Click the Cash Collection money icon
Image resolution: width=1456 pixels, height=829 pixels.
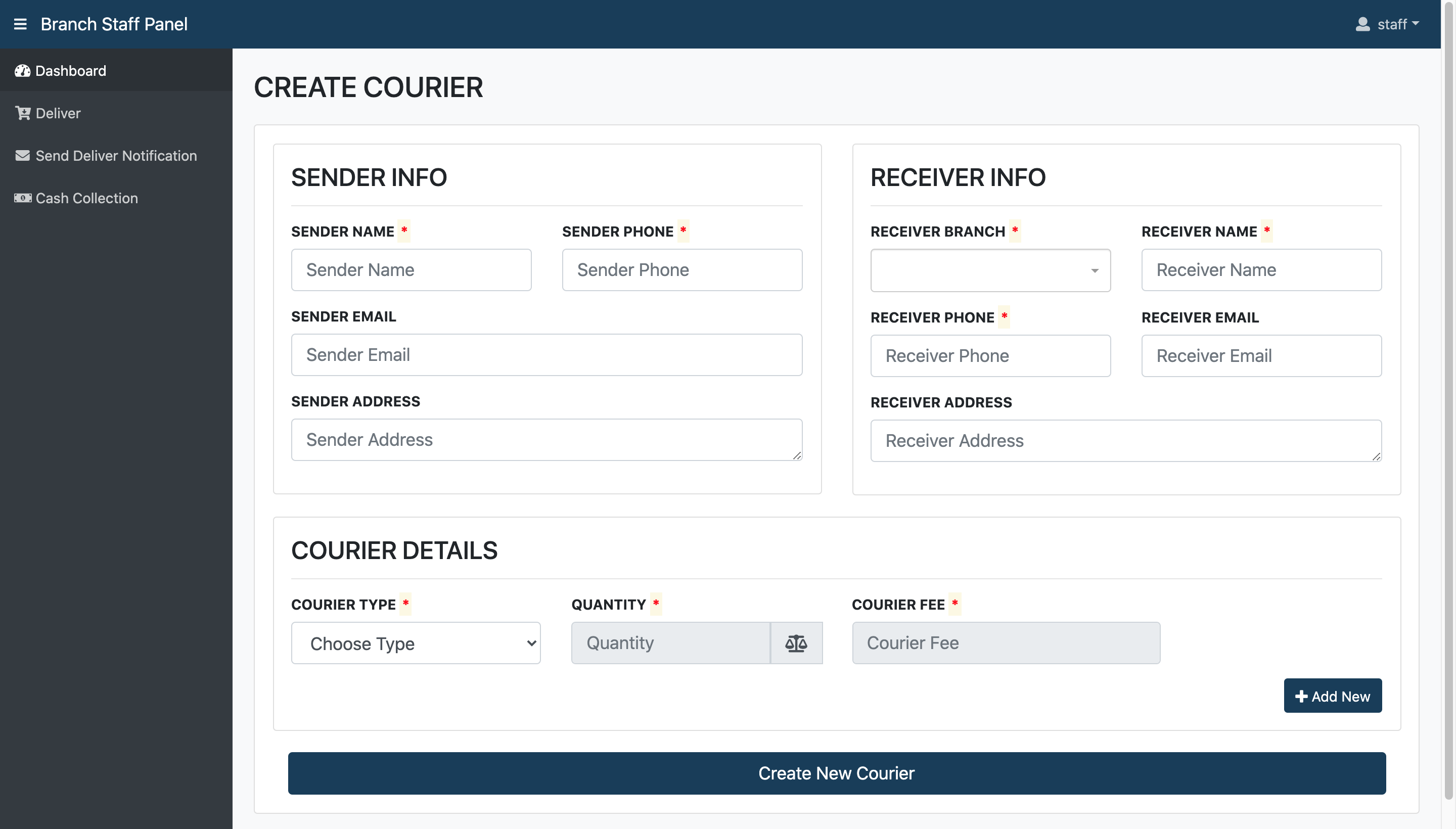coord(22,198)
